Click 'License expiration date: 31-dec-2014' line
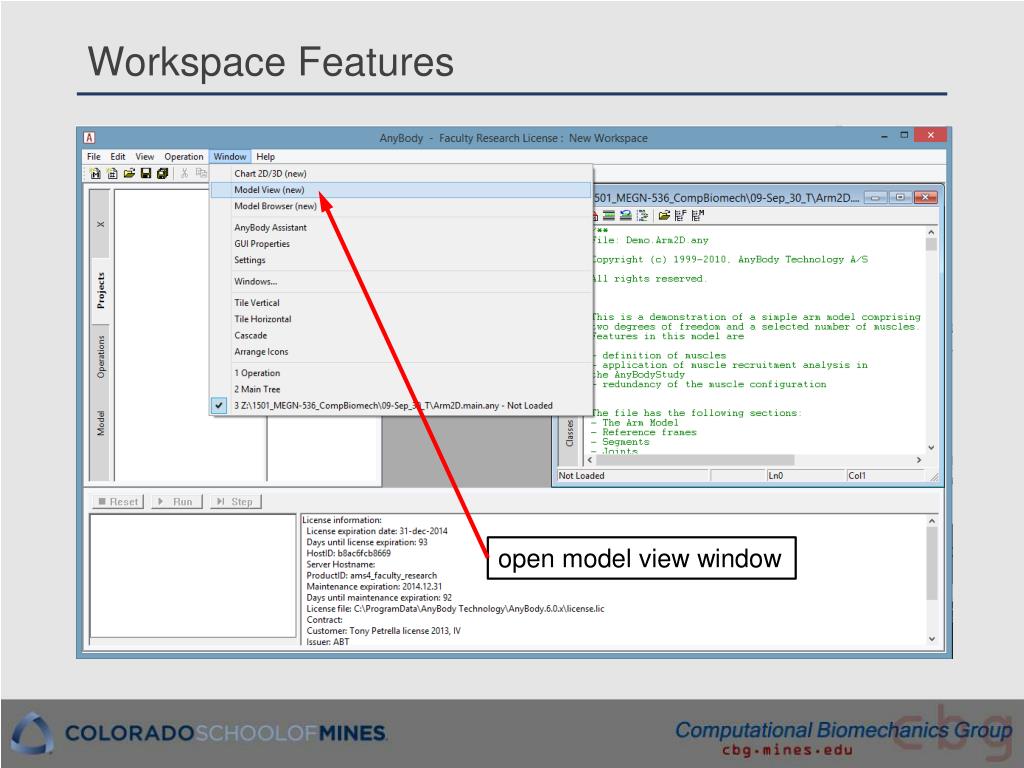This screenshot has width=1024, height=768. [377, 531]
